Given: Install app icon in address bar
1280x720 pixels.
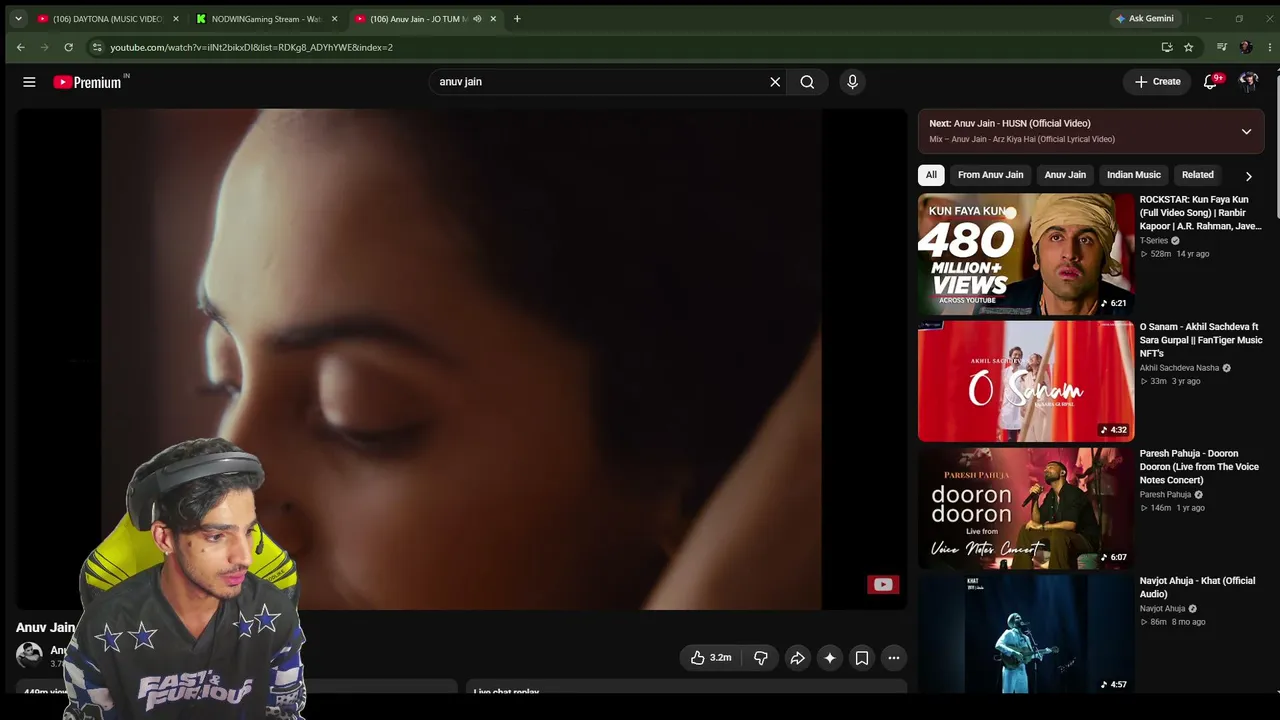Looking at the screenshot, I should 1167,47.
